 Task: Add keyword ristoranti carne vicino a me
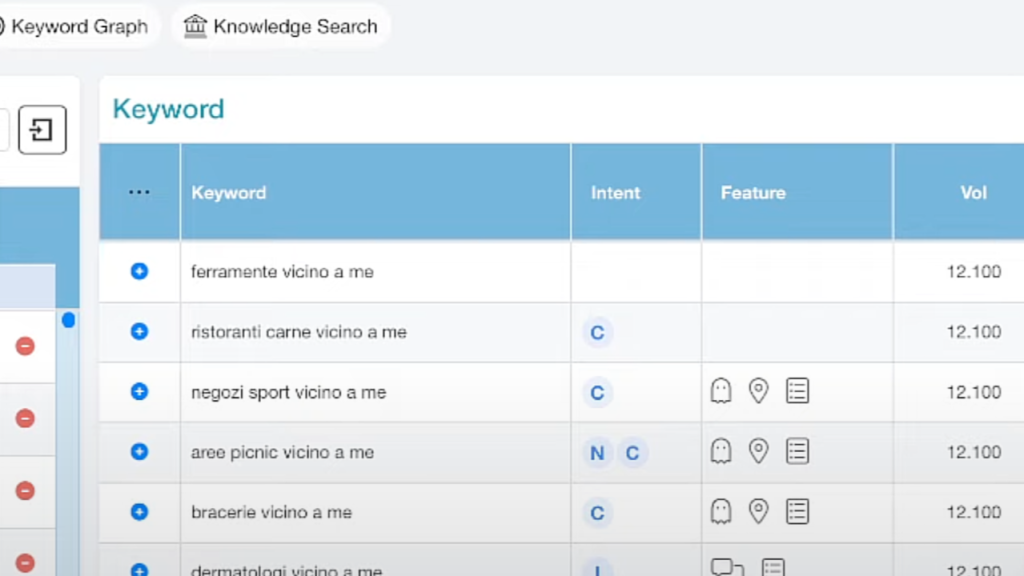coord(139,331)
